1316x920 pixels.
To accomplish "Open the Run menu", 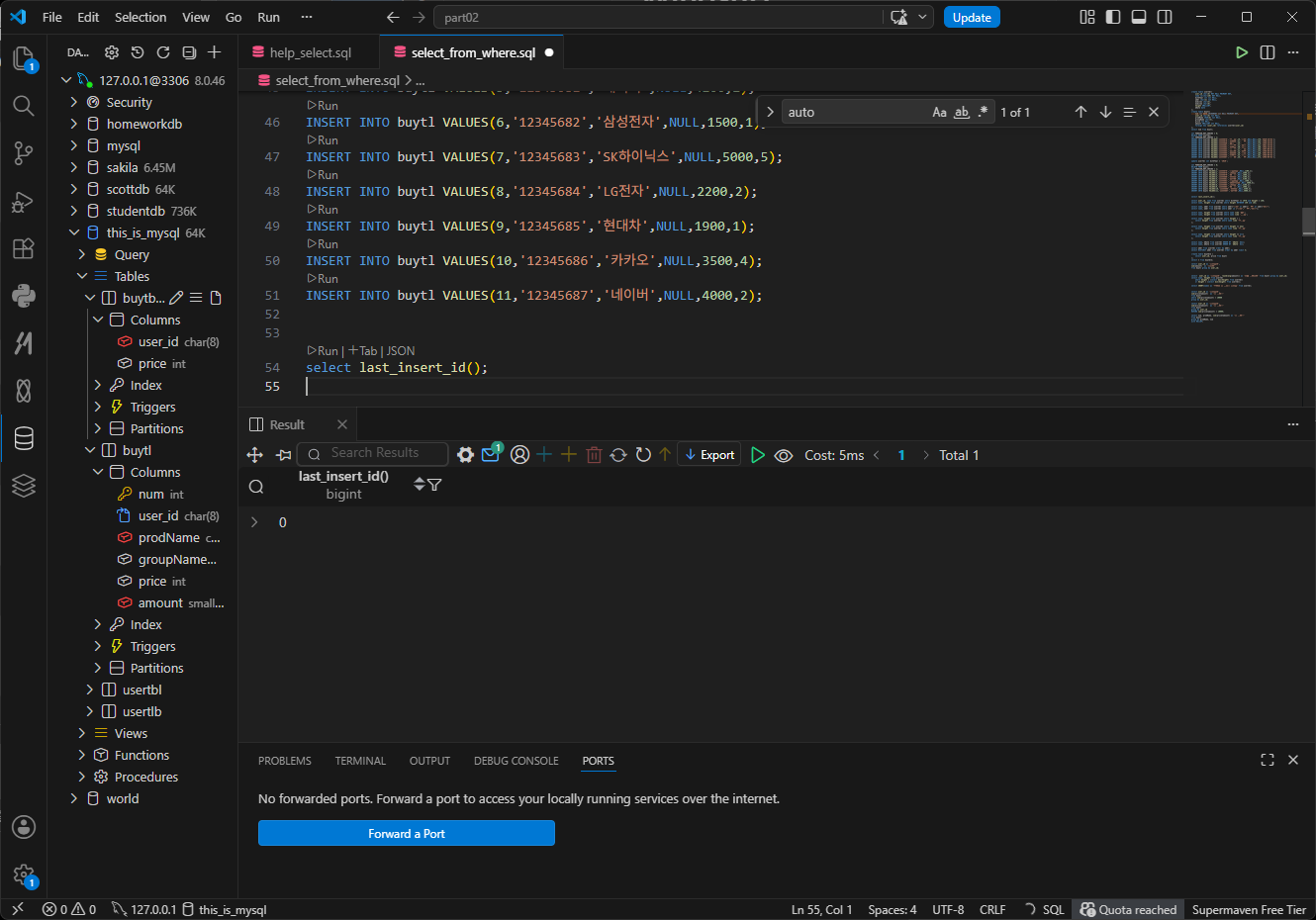I will (x=268, y=17).
